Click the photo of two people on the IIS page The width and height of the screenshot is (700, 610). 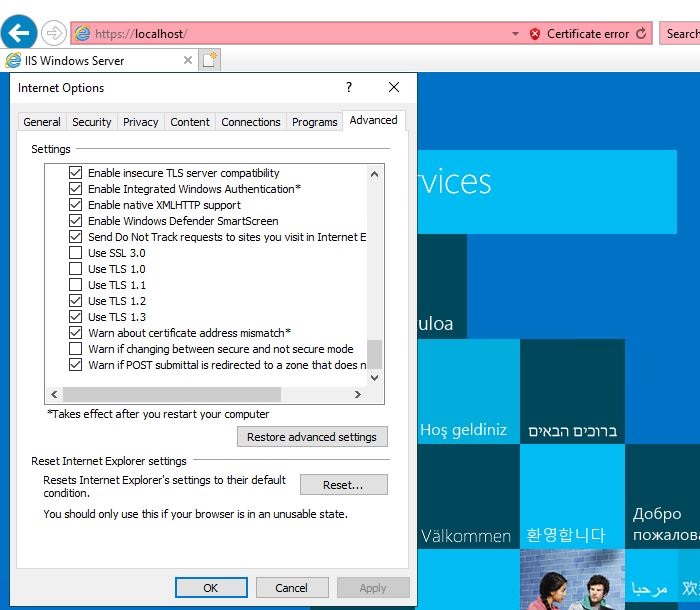pyautogui.click(x=572, y=579)
